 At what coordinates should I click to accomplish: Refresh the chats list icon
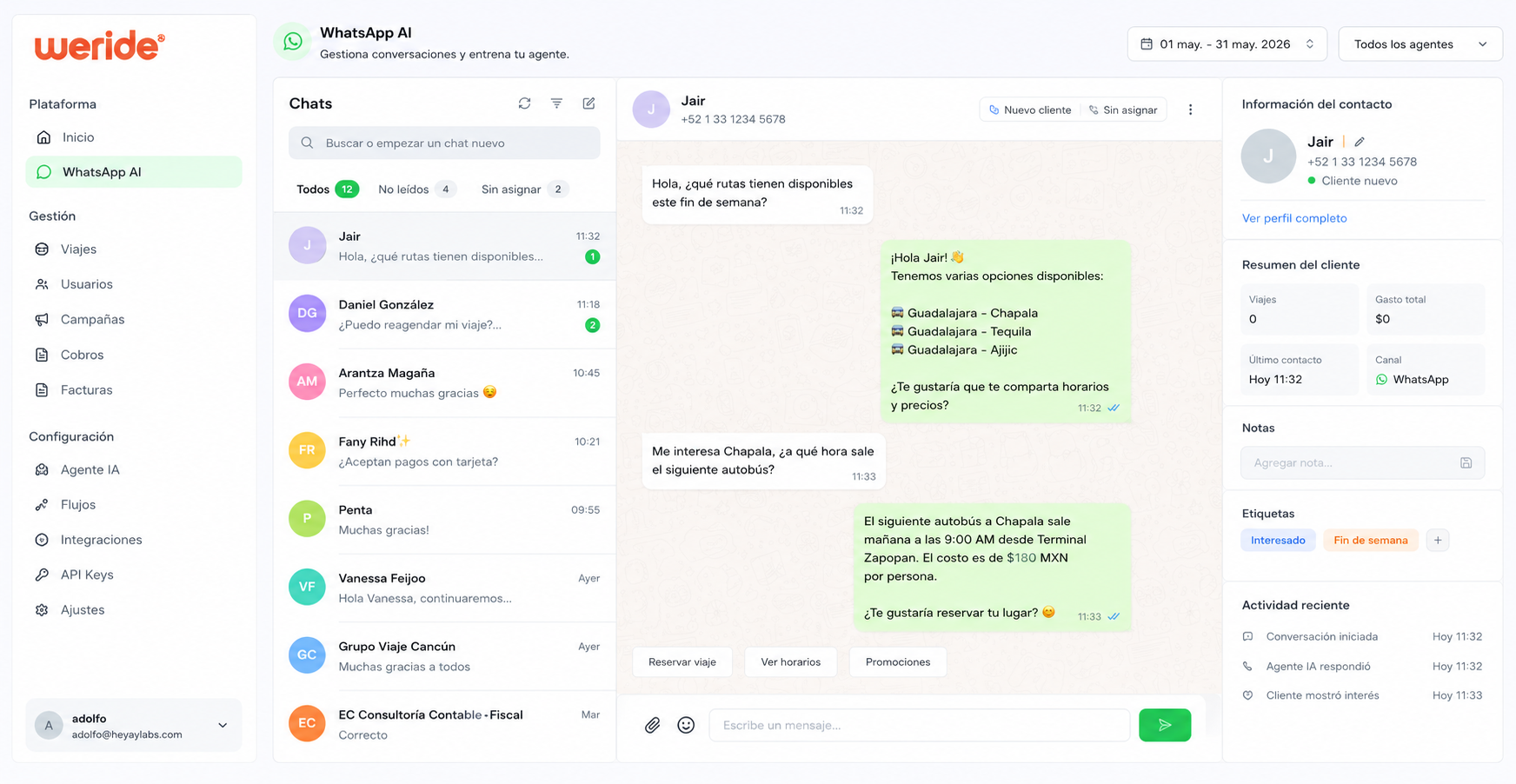(x=524, y=103)
